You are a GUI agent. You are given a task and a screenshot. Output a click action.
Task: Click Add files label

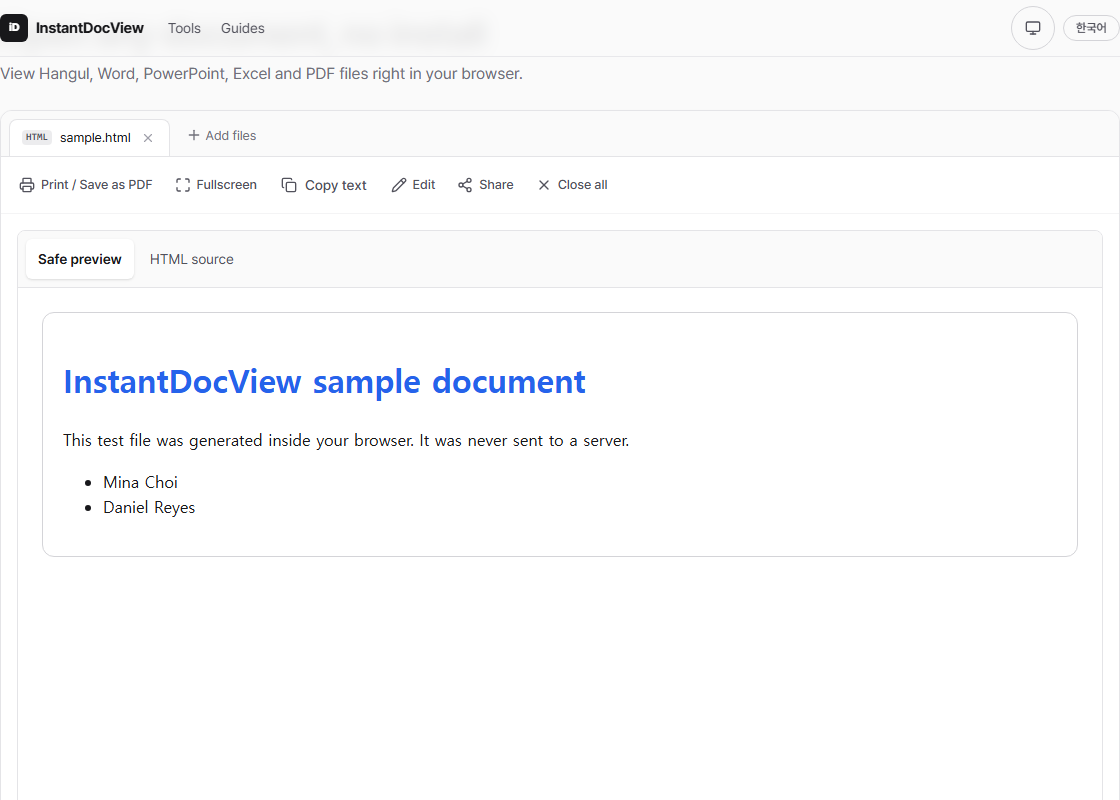click(231, 136)
